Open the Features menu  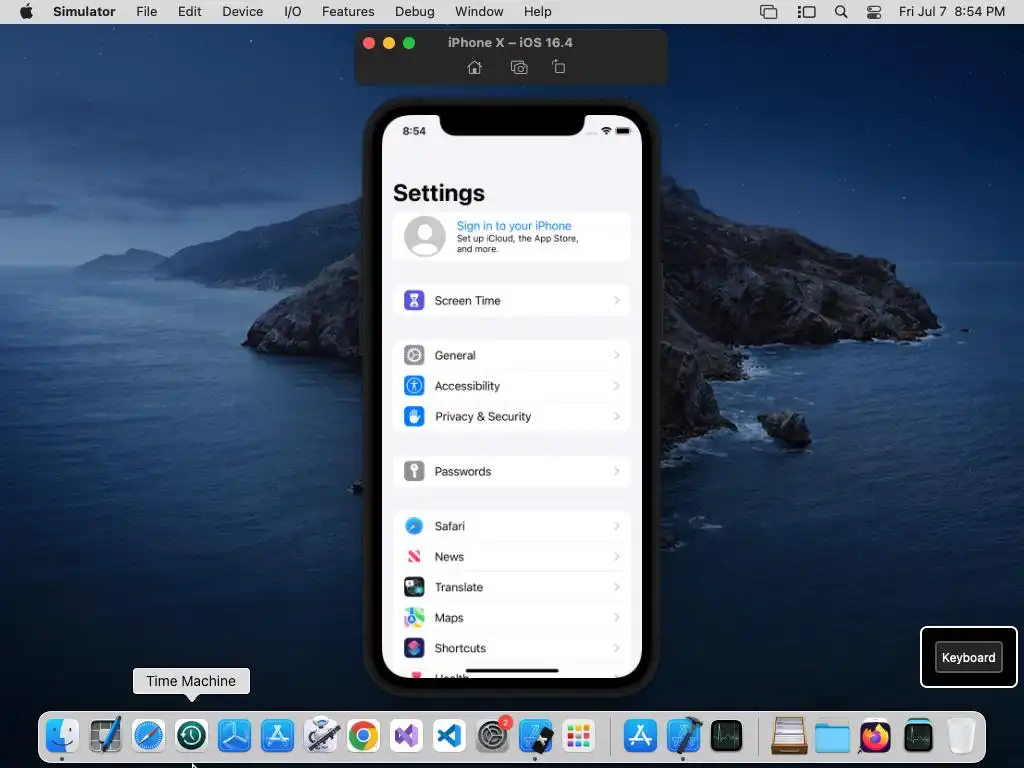click(348, 12)
